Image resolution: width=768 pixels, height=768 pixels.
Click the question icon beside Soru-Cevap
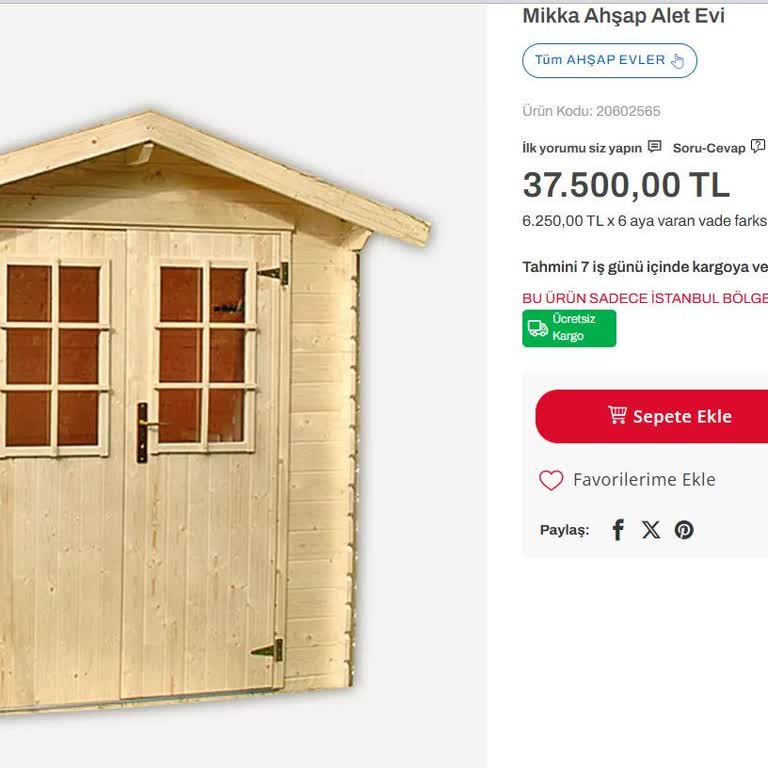[758, 146]
